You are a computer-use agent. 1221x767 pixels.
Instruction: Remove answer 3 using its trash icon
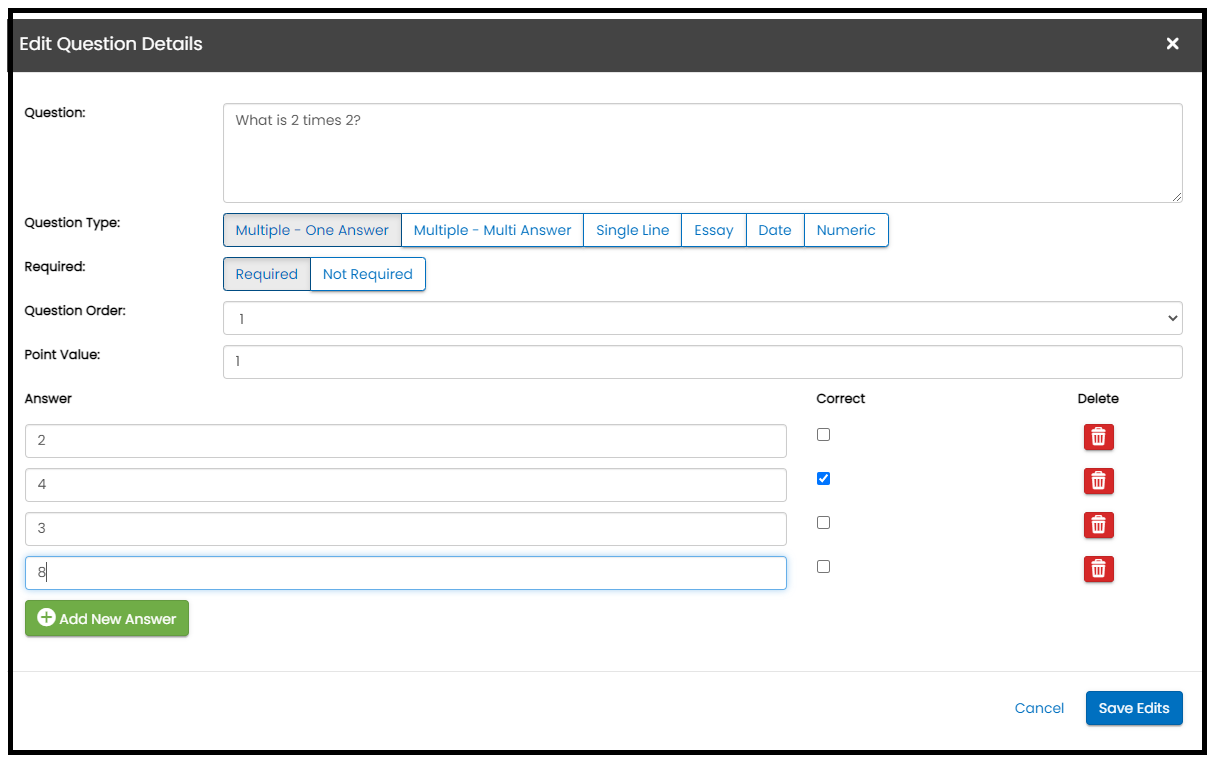point(1098,525)
